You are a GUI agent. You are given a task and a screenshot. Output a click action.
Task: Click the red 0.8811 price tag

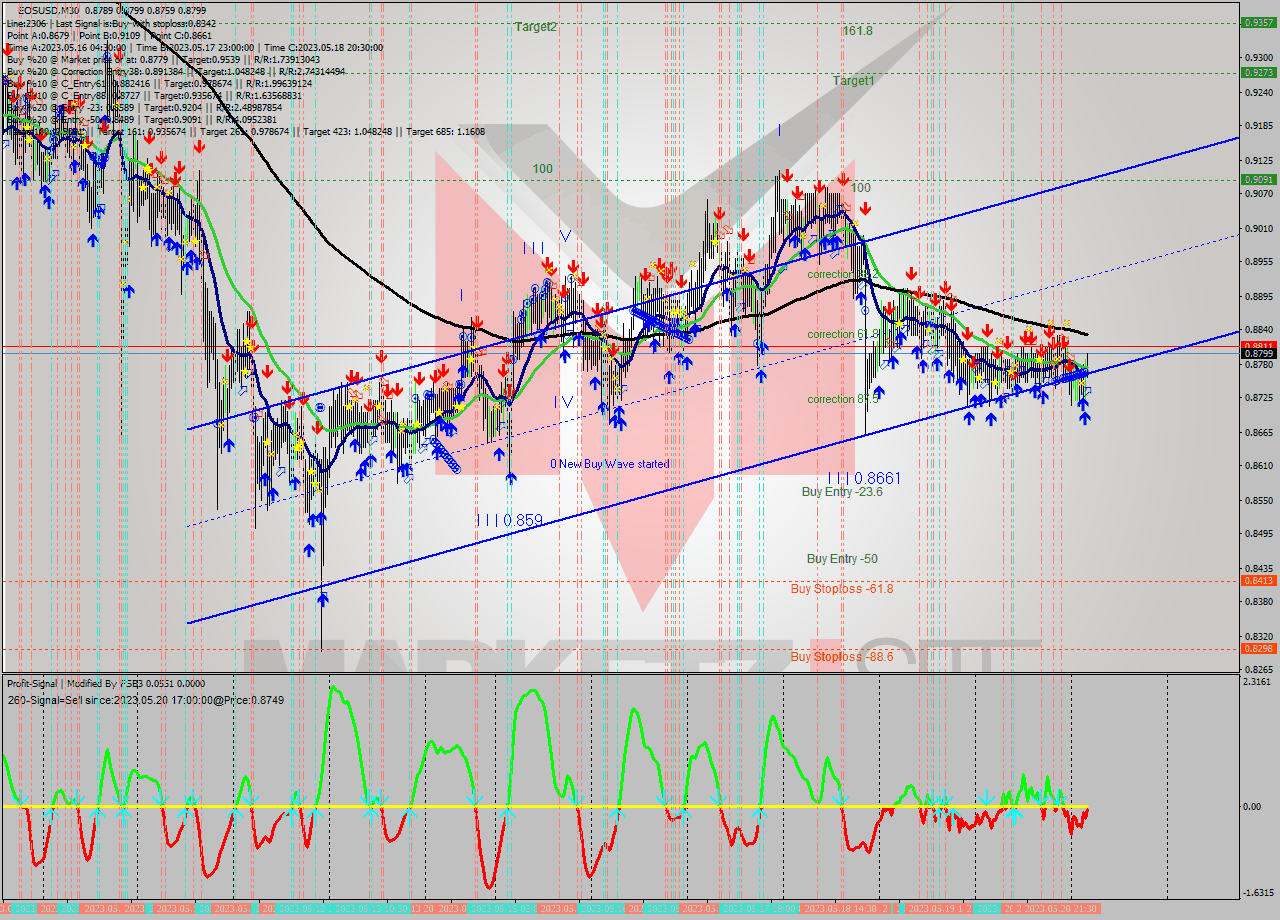1257,346
